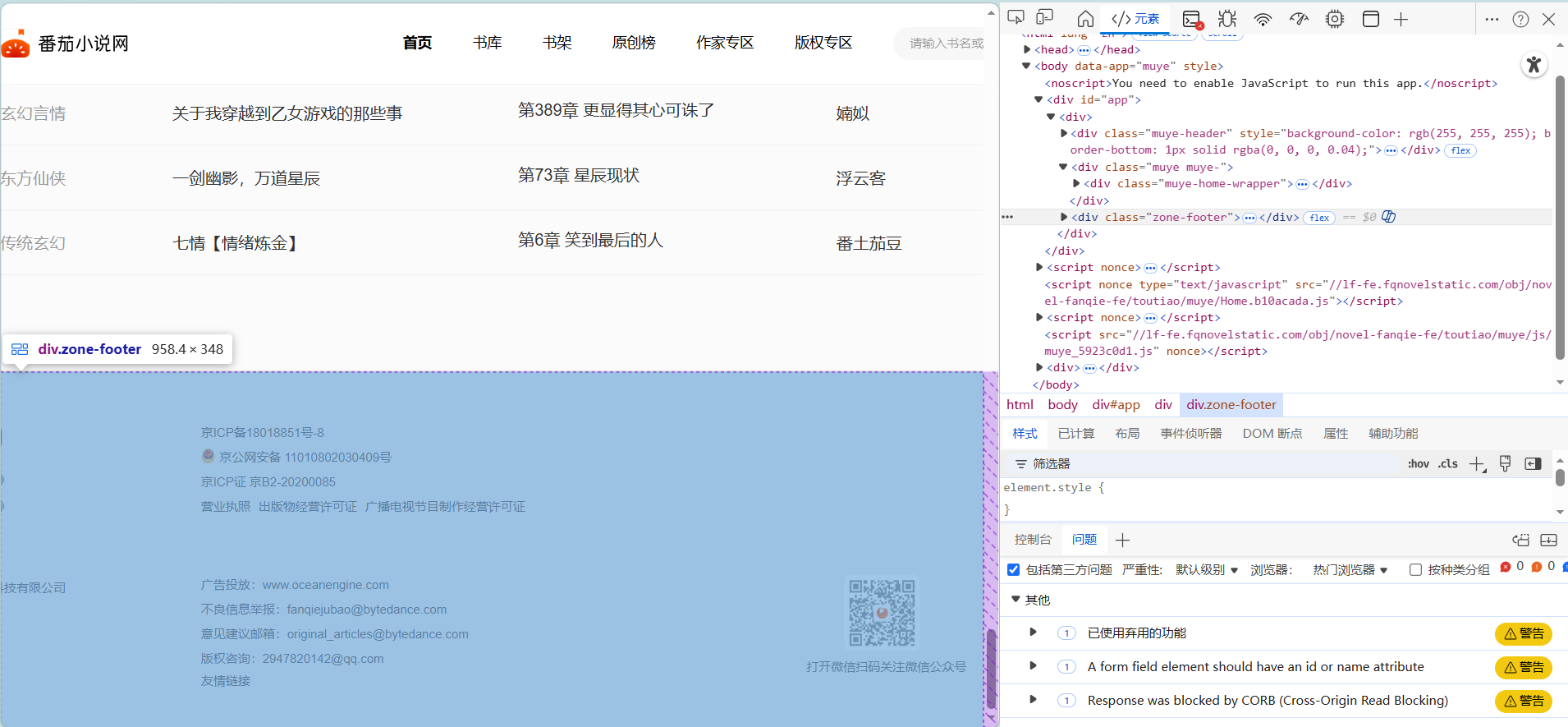The height and width of the screenshot is (727, 1568).
Task: Collapse the drawer with the rightmost icon
Action: pos(1549,540)
